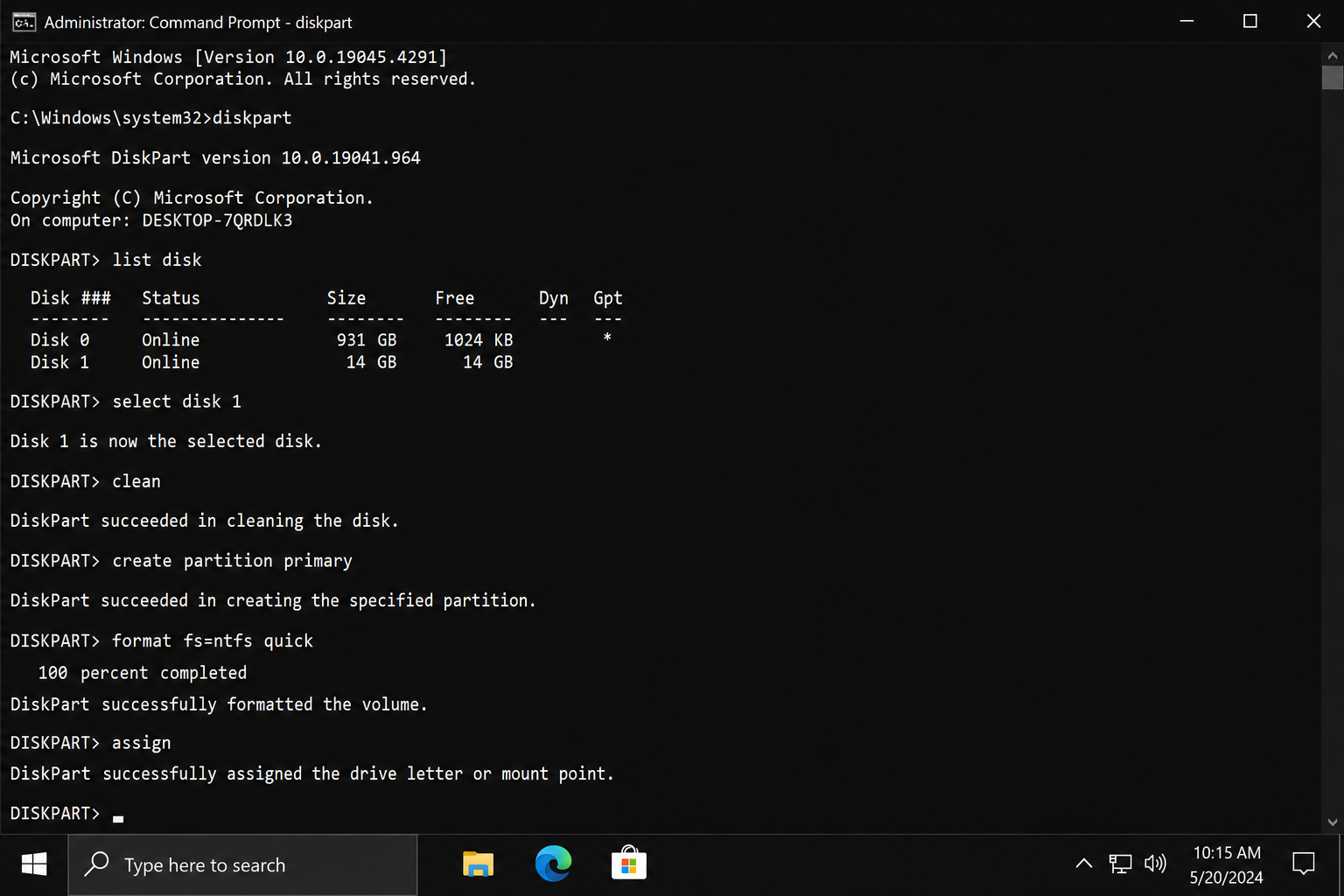Click the search magnifier icon in taskbar
Screen dimensions: 1344x896
pyautogui.click(x=96, y=864)
